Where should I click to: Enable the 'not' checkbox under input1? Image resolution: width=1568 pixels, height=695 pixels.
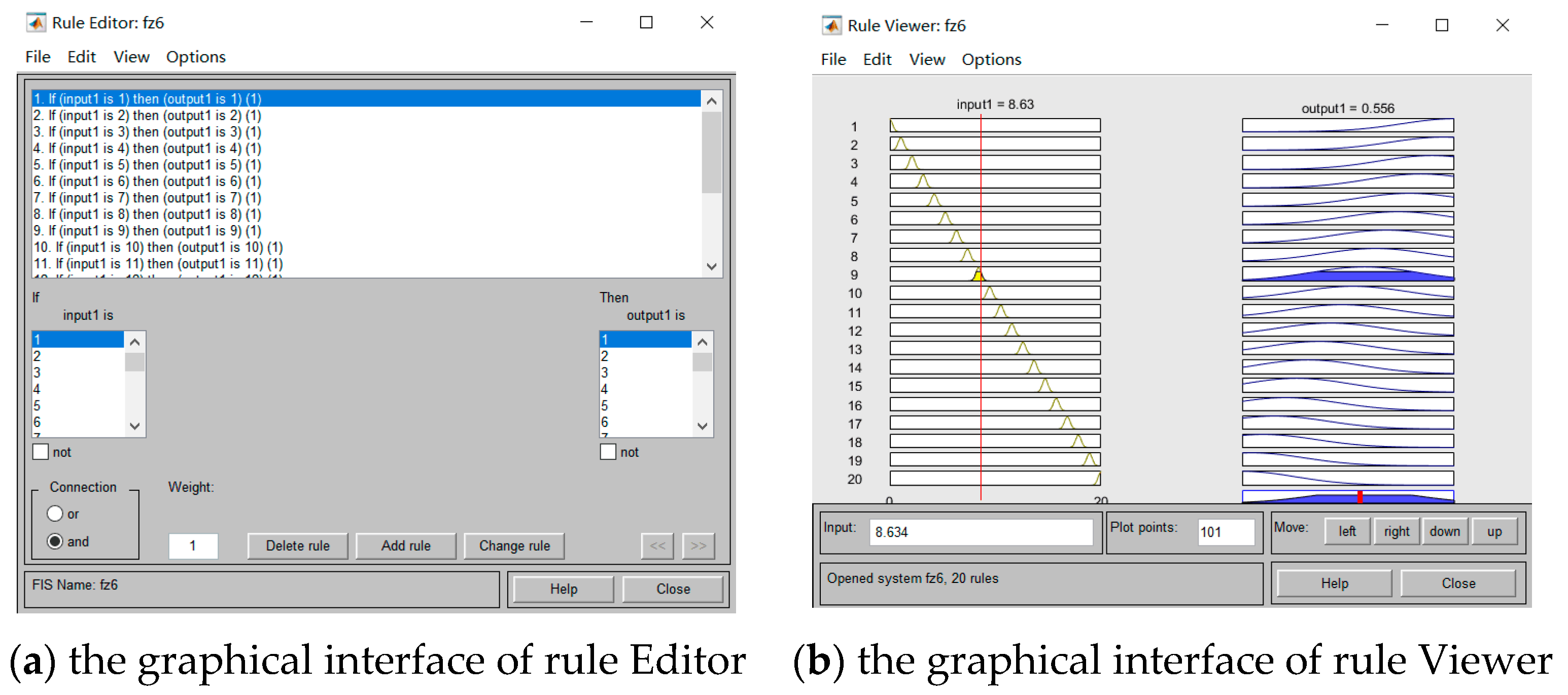tap(41, 452)
